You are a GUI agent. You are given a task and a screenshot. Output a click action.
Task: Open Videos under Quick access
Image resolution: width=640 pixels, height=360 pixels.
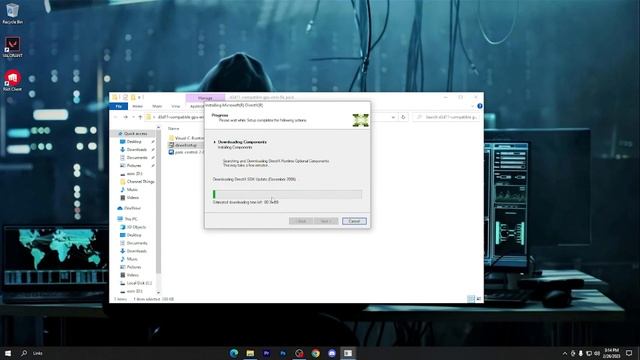click(x=133, y=198)
